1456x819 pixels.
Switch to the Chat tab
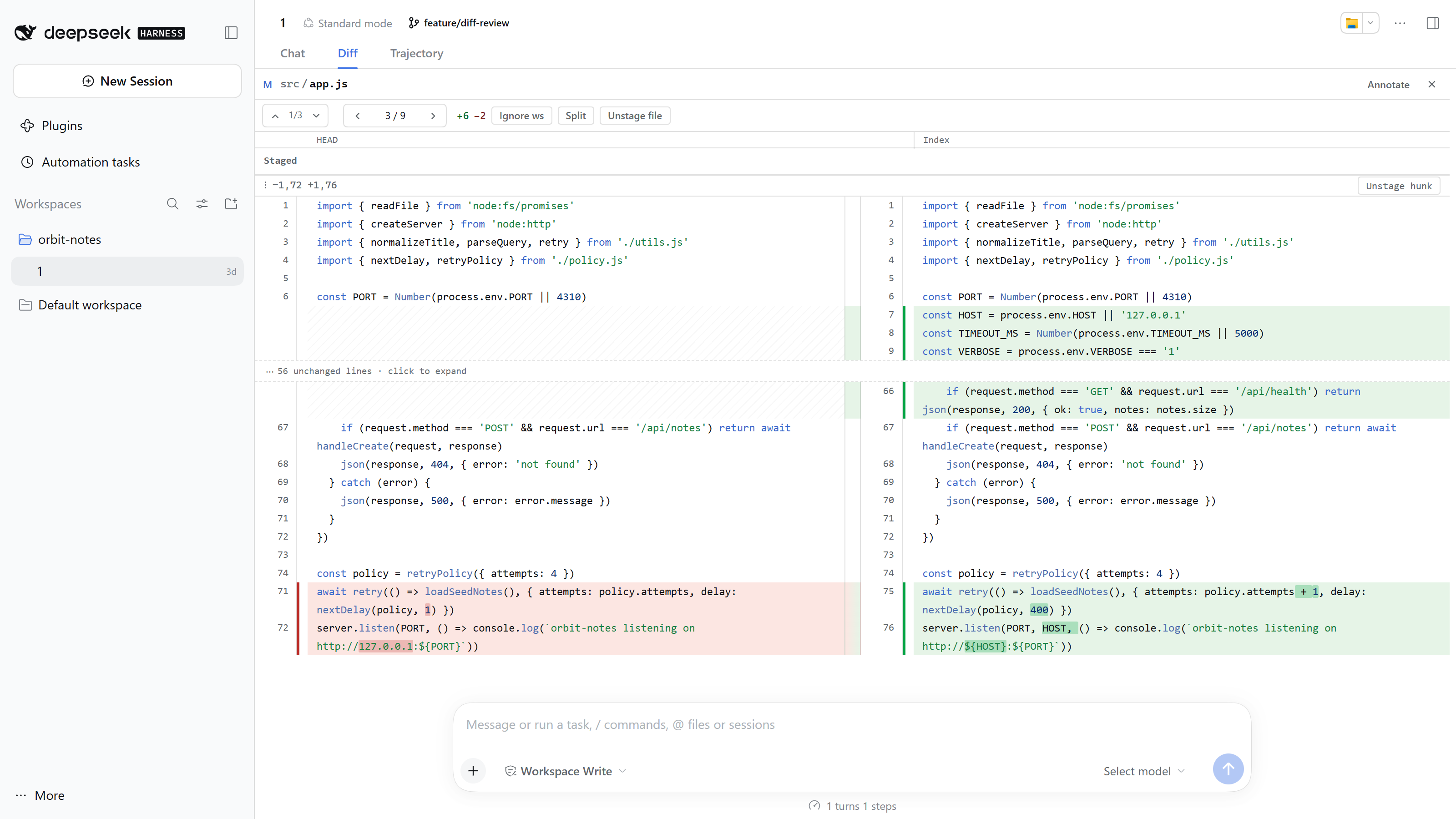[x=292, y=53]
